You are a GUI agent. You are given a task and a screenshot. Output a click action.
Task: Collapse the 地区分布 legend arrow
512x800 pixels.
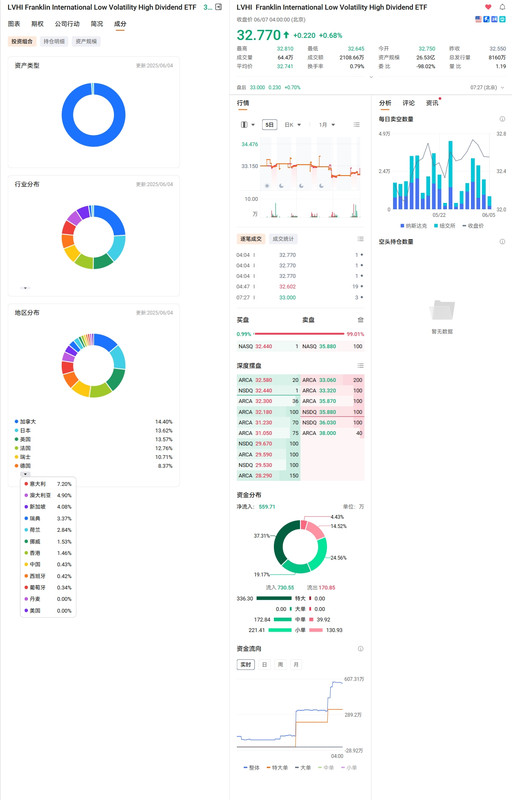[25, 474]
